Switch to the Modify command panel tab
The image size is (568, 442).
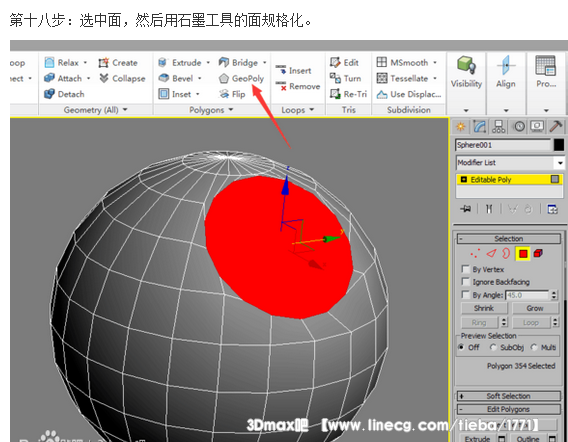(x=480, y=126)
